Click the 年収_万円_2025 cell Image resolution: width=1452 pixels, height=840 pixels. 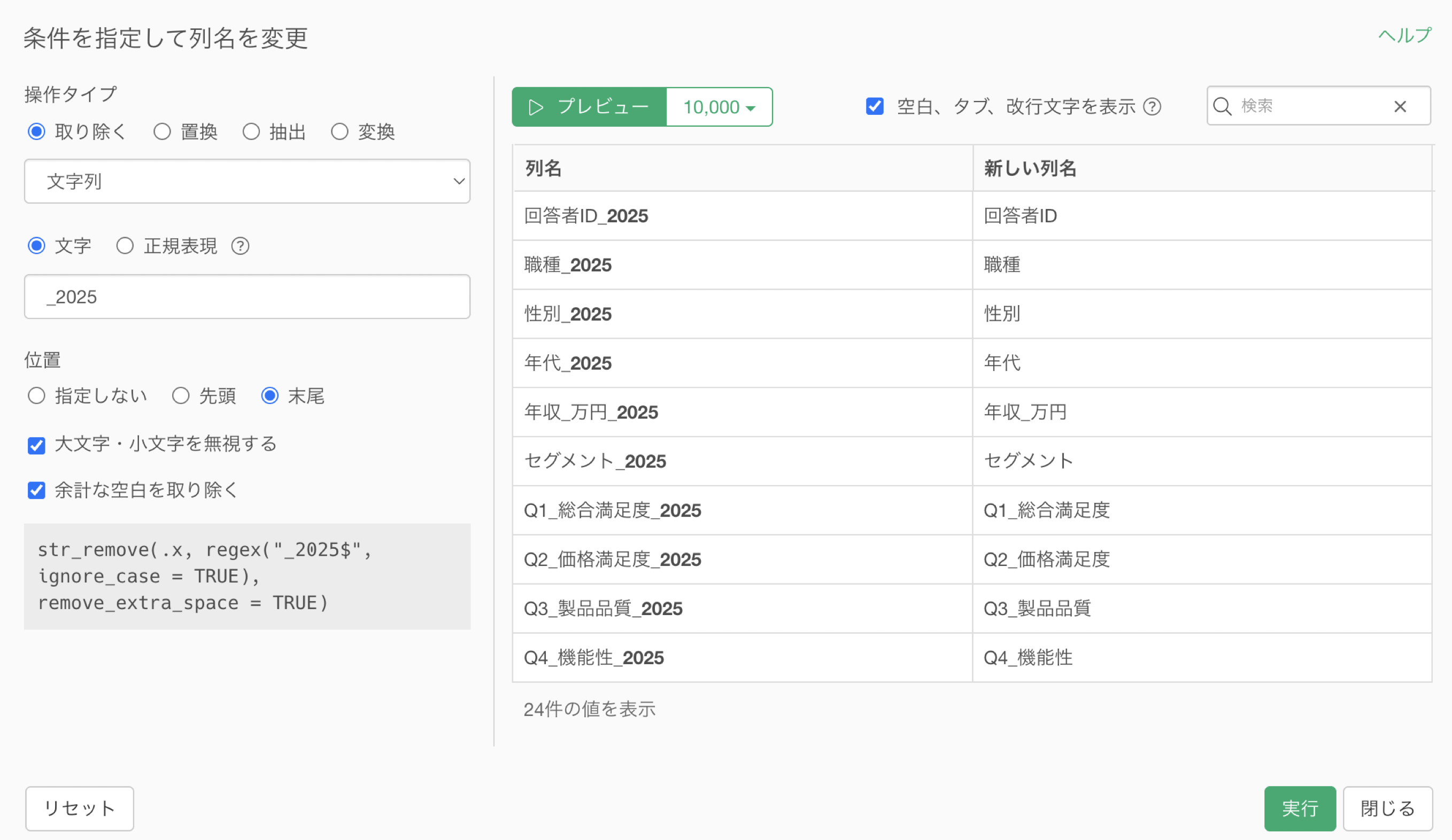[743, 412]
